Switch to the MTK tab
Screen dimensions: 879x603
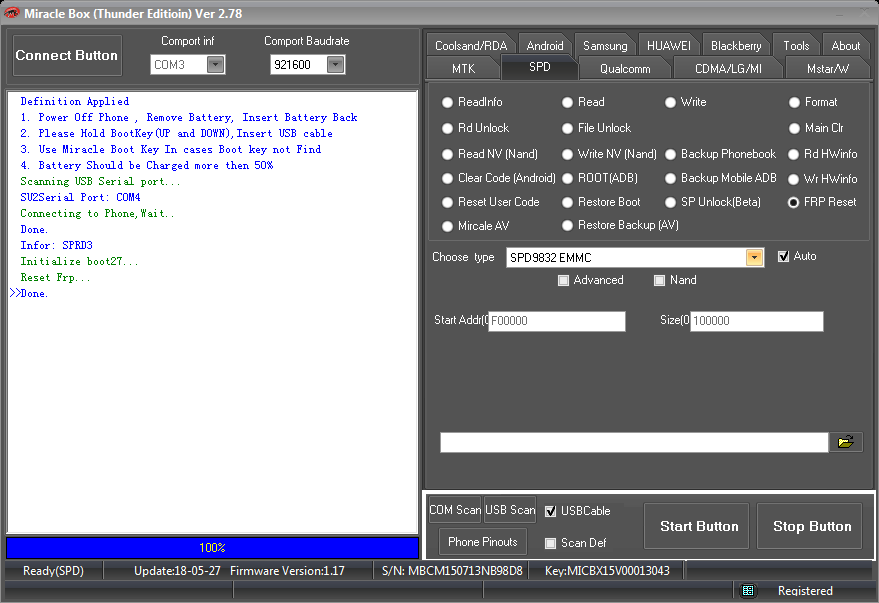click(463, 68)
